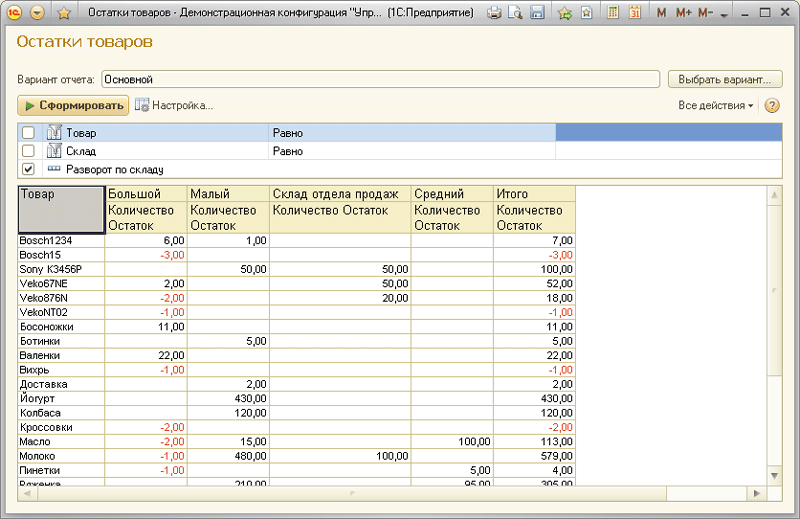Image resolution: width=800 pixels, height=519 pixels.
Task: Click the yellow help question mark icon
Action: tap(772, 105)
